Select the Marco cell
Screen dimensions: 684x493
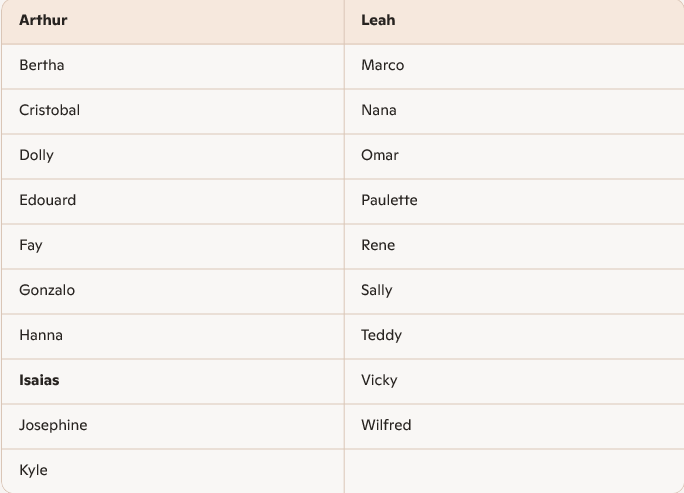pos(383,65)
